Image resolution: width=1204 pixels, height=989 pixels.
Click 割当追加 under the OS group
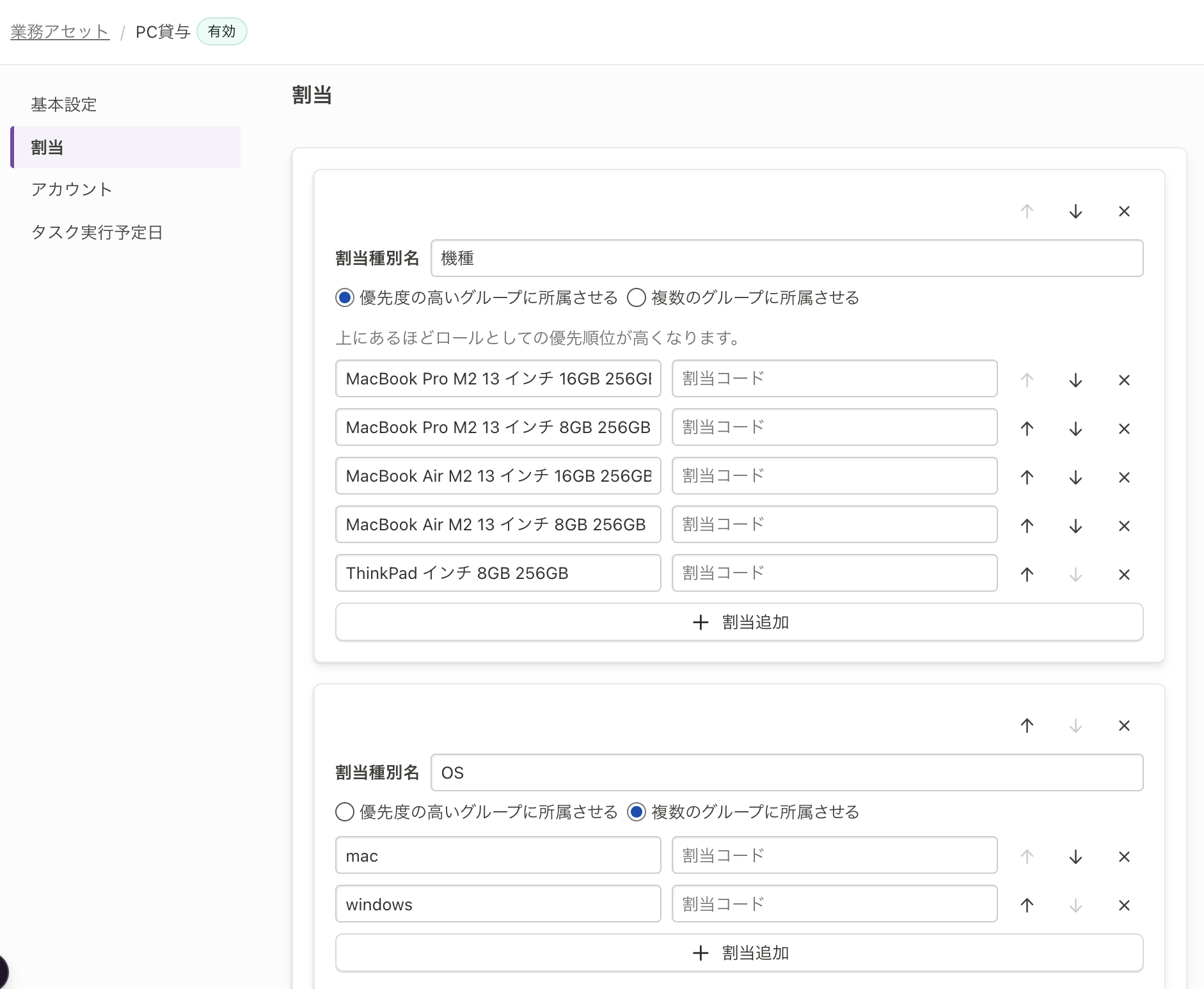tap(739, 953)
